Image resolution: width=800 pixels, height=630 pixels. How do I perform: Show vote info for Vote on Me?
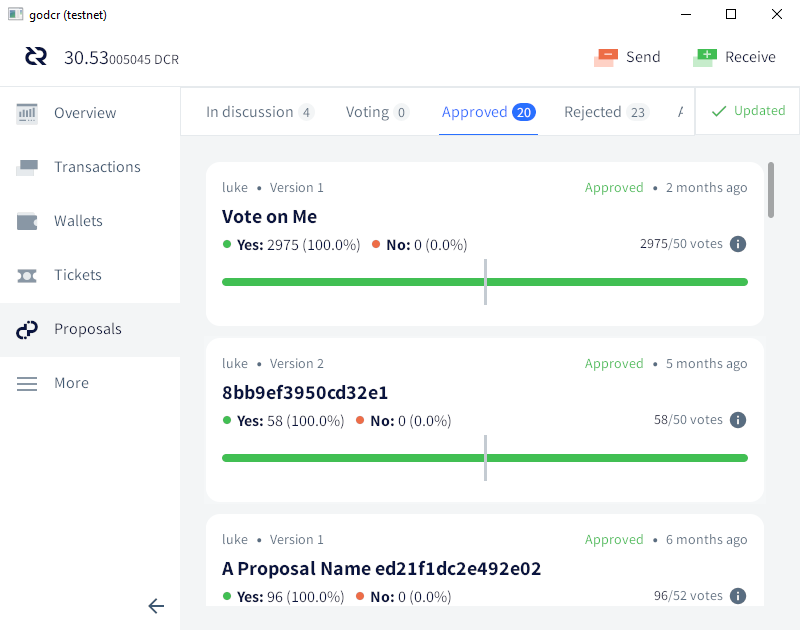(738, 244)
